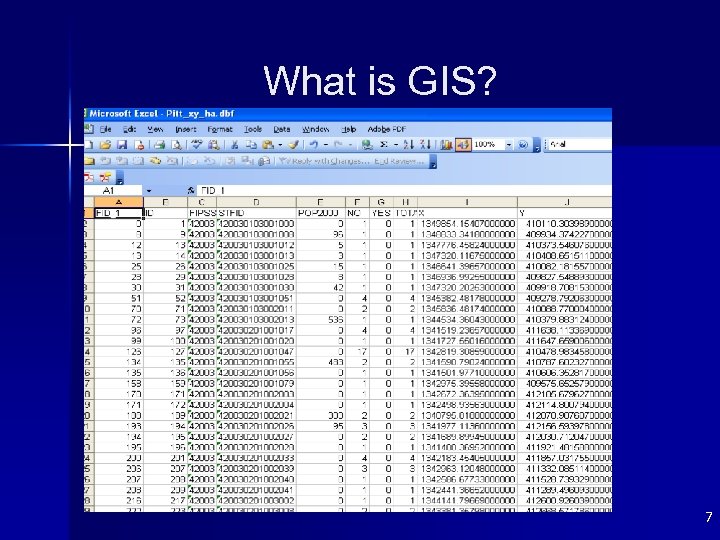Click the Name Box showing A1
720x540 pixels.
coord(113,190)
